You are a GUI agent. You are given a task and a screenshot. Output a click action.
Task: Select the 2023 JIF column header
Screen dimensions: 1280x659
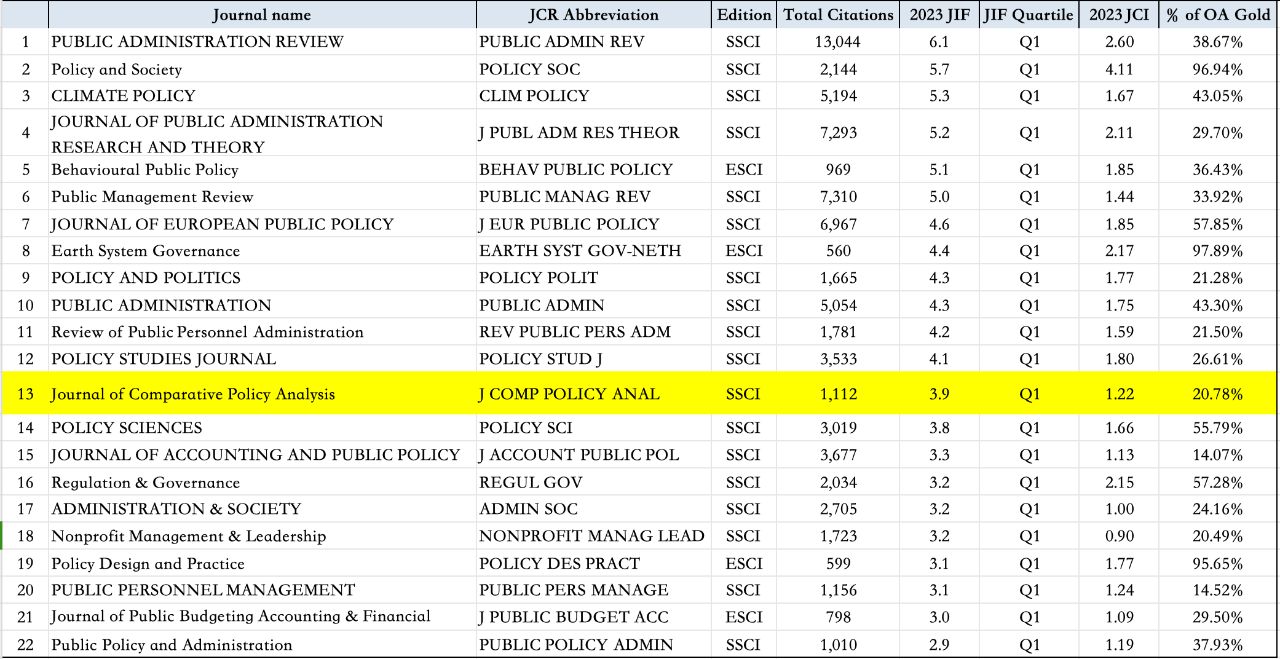point(938,15)
